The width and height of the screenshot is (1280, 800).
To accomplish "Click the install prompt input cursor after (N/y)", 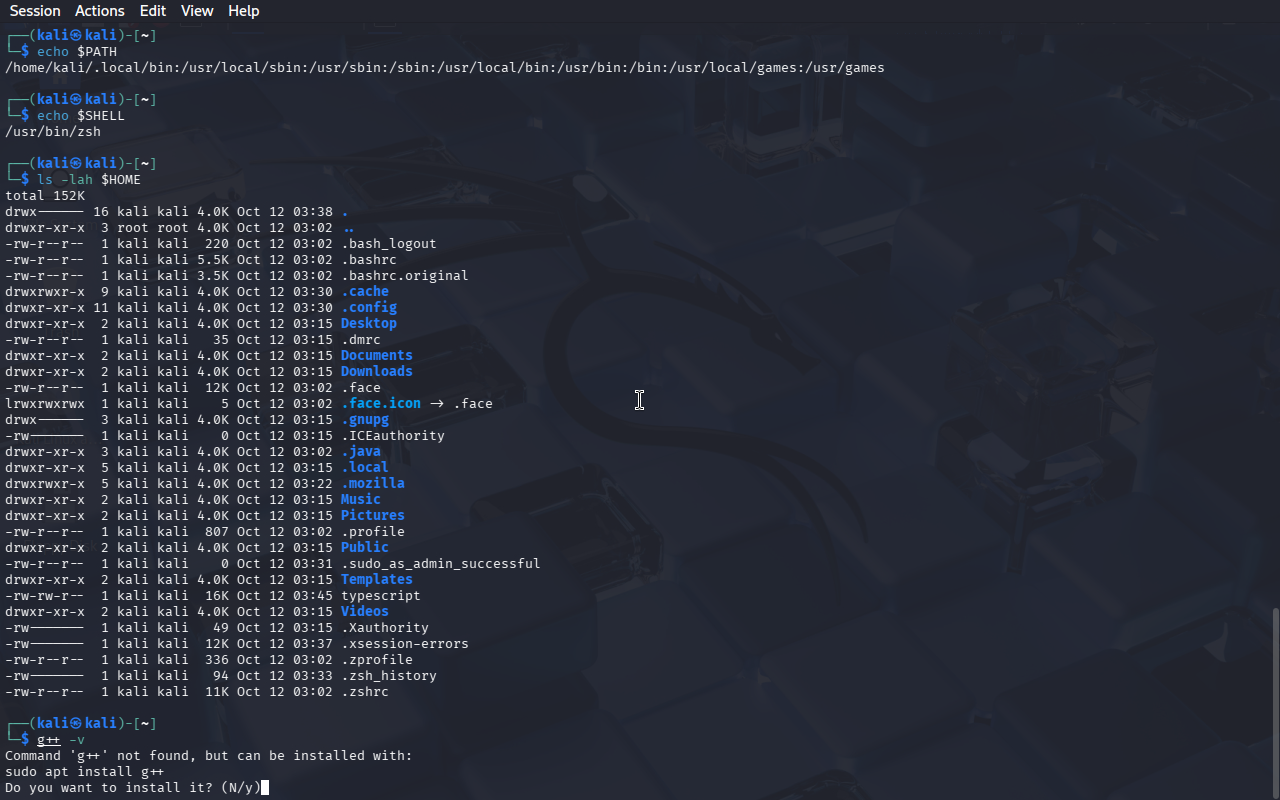I will pyautogui.click(x=265, y=788).
